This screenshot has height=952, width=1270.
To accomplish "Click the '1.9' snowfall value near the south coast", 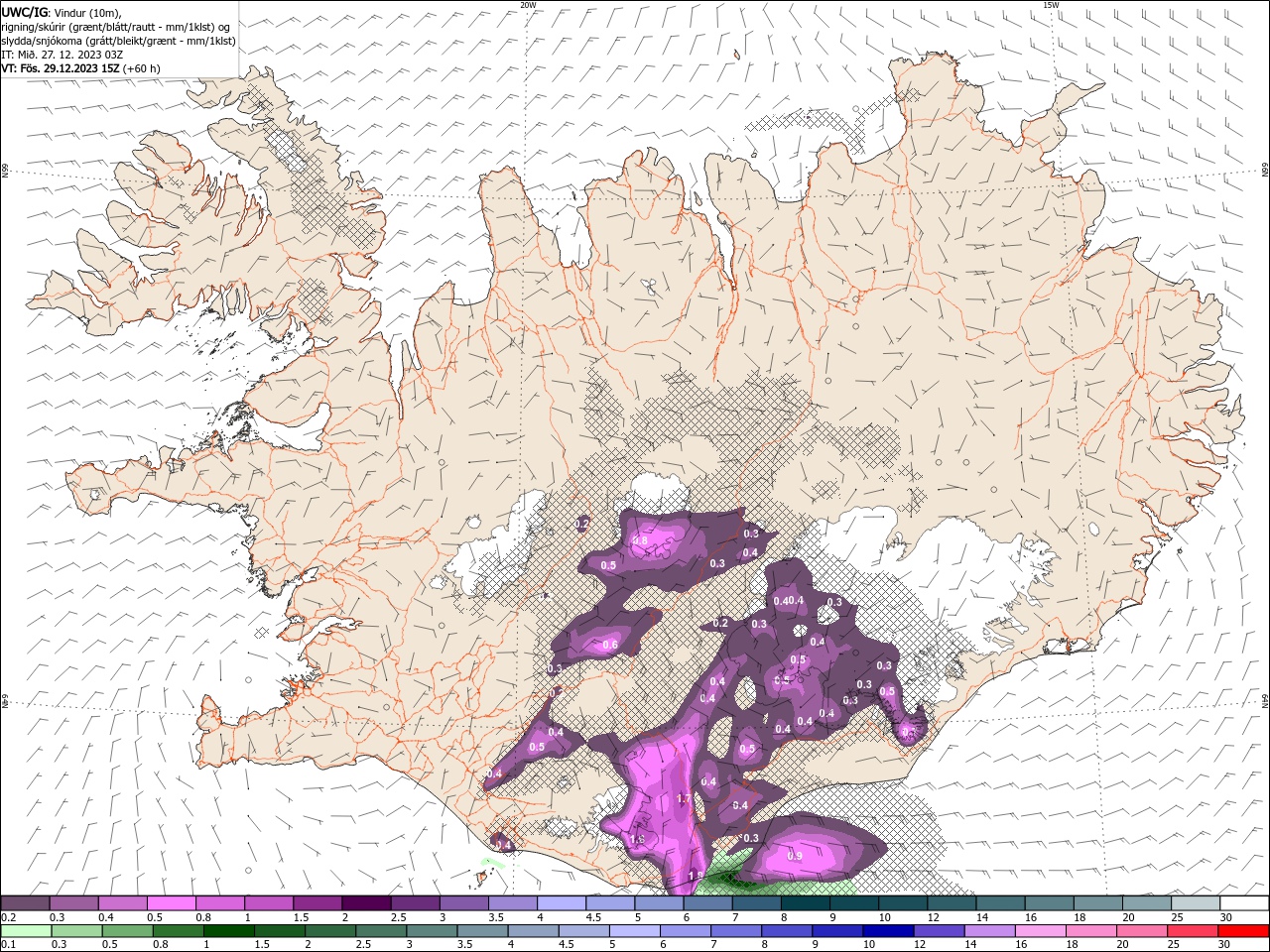I will 696,876.
